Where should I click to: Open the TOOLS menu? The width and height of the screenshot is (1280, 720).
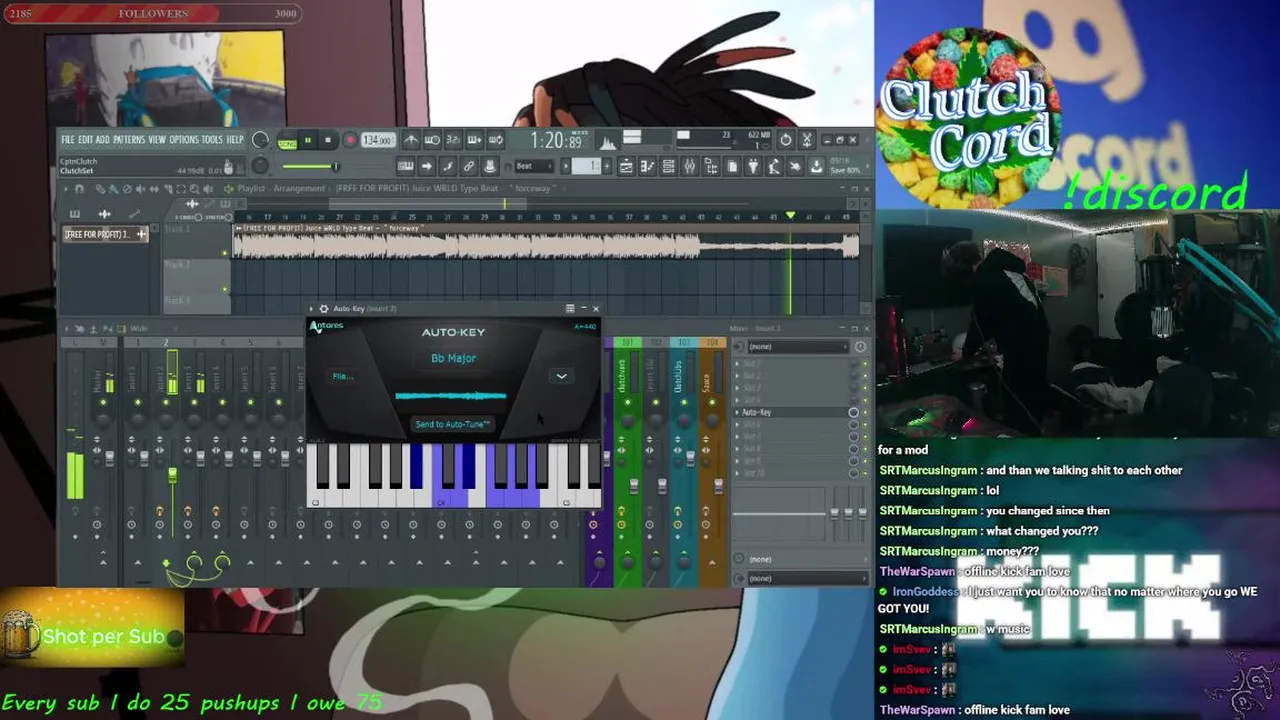(x=212, y=140)
